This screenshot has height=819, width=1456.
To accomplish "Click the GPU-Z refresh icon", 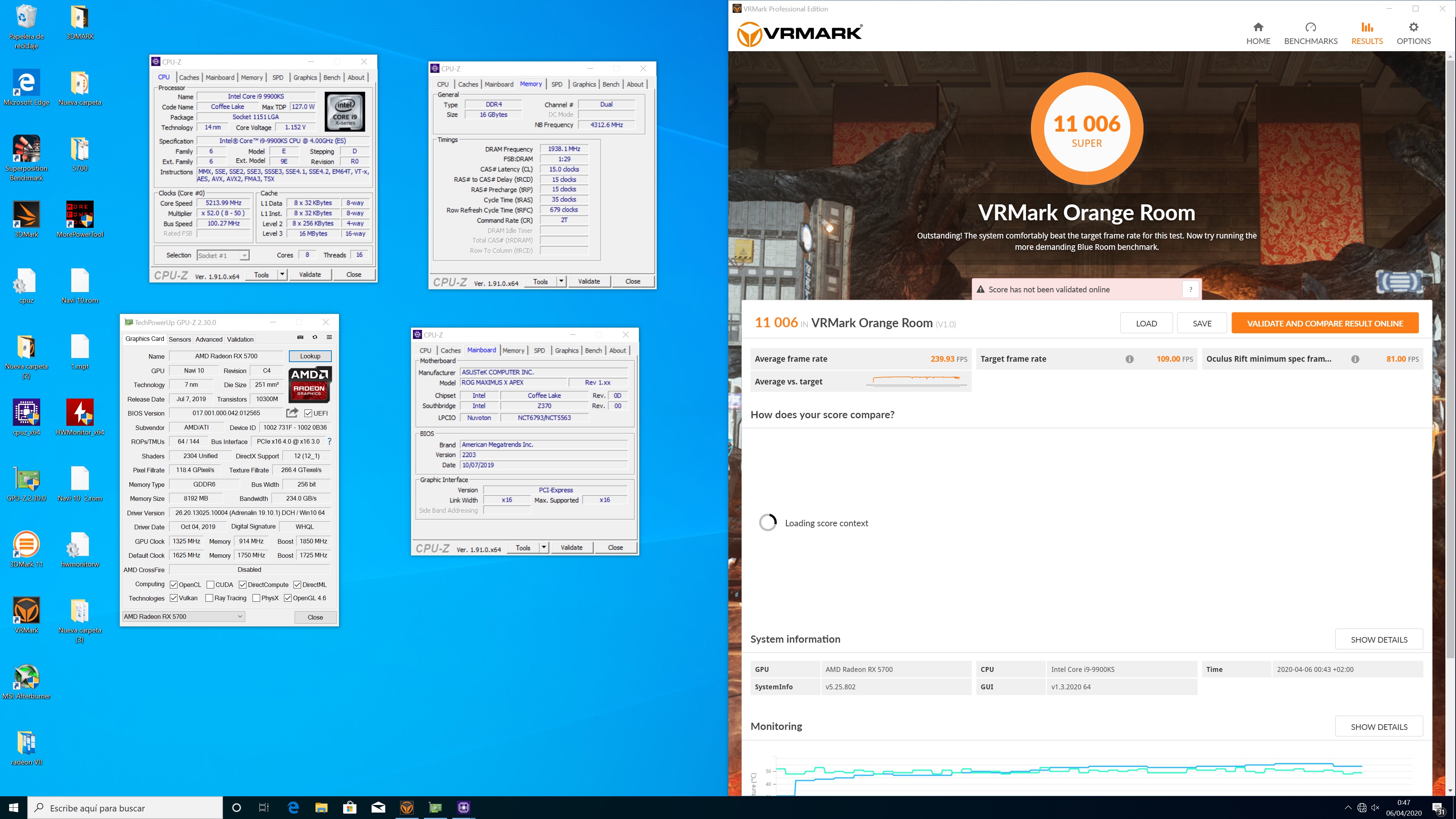I will pos(315,337).
